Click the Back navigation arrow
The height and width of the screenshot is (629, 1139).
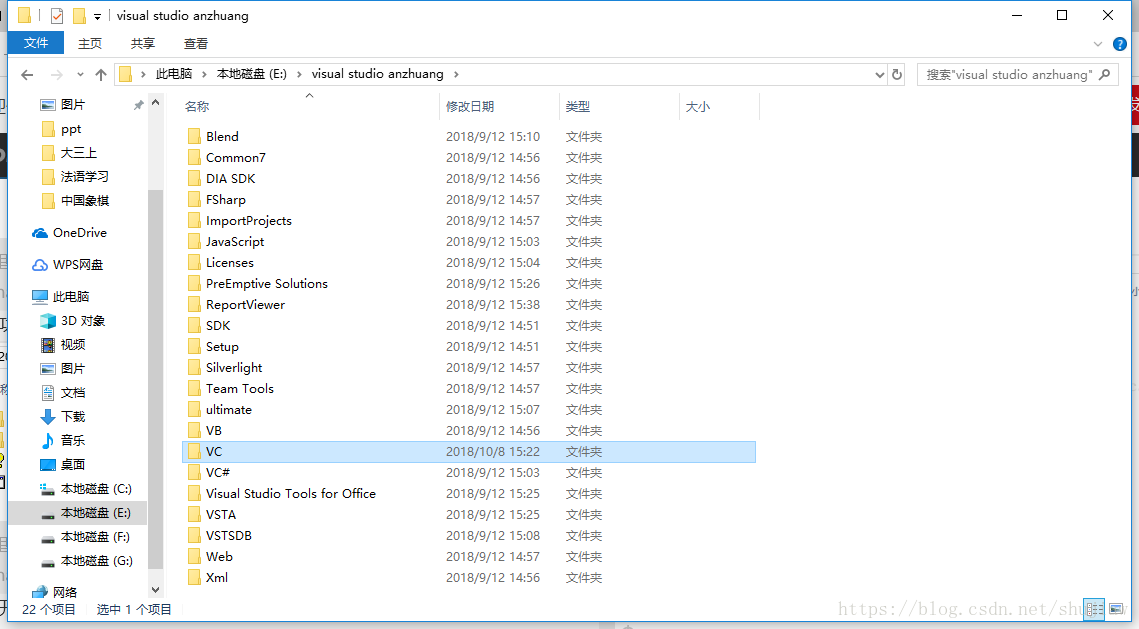pyautogui.click(x=27, y=75)
